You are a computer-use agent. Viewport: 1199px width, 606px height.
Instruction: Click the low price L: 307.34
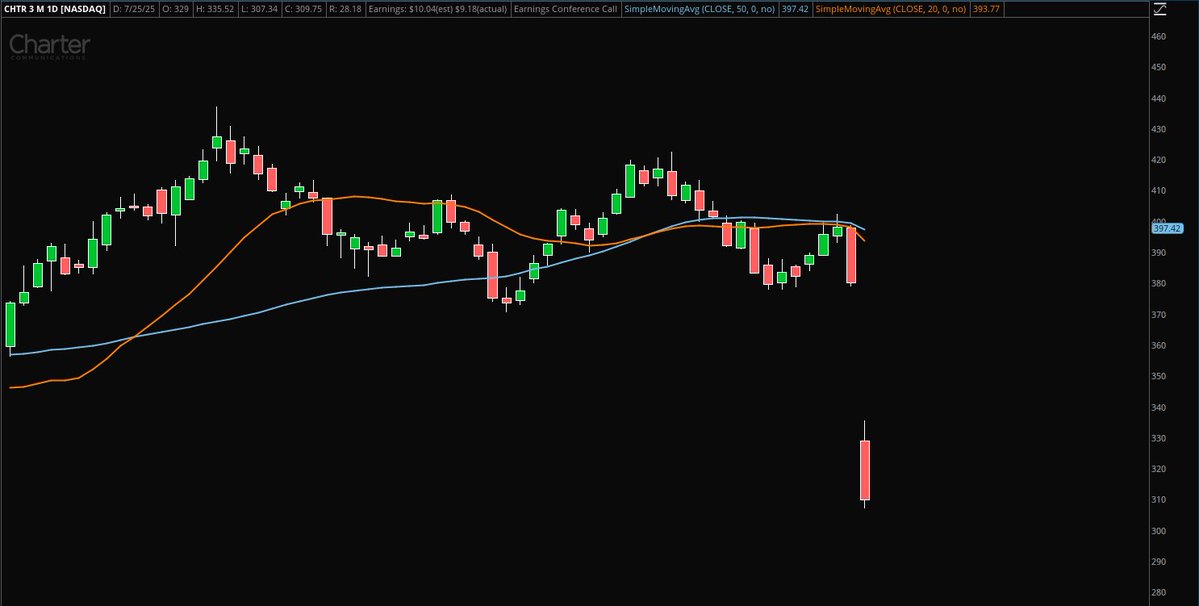point(260,9)
